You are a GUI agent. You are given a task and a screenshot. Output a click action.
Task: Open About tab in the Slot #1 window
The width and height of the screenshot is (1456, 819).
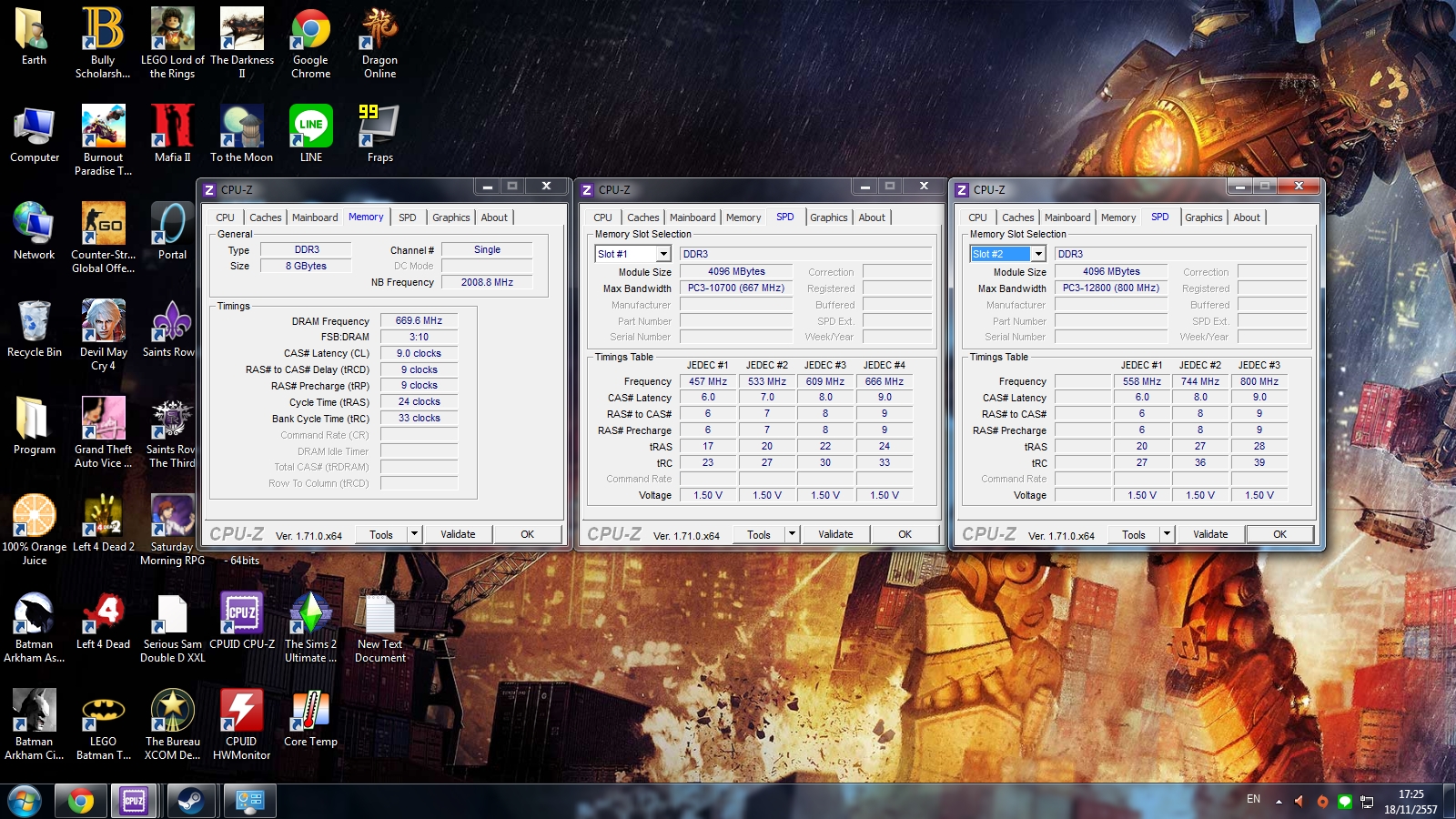[872, 217]
